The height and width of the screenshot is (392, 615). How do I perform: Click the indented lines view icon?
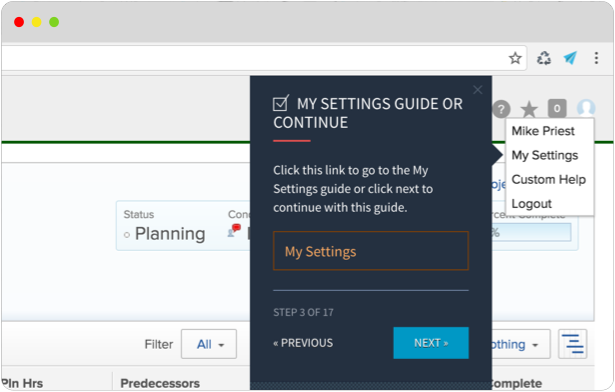pyautogui.click(x=572, y=344)
